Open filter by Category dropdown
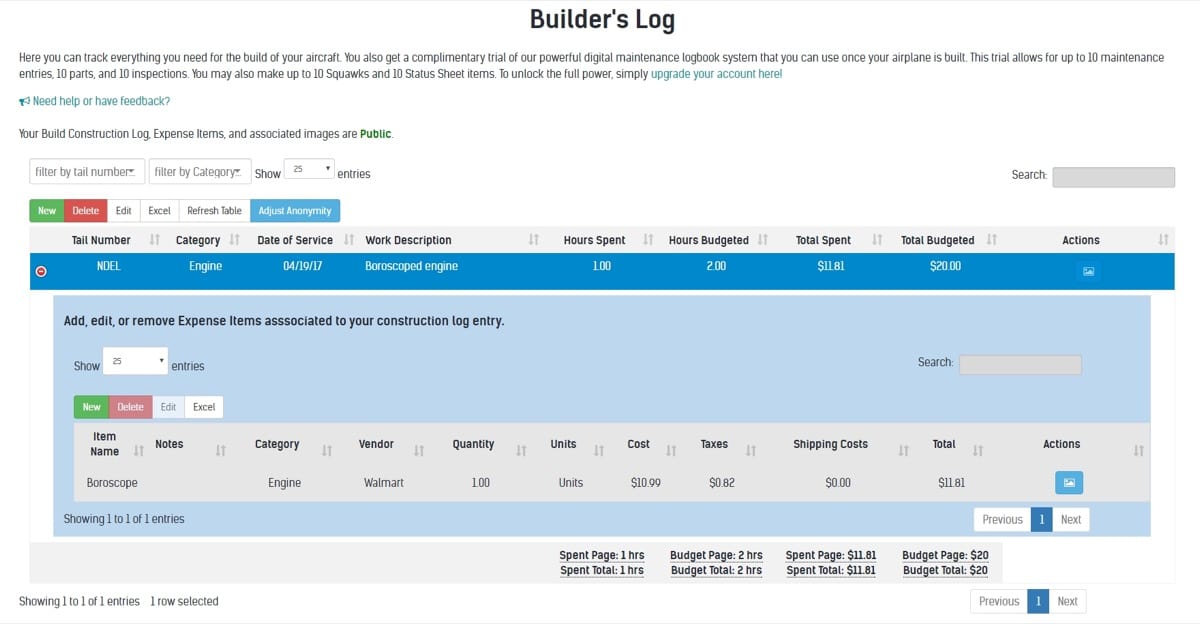The image size is (1200, 624). click(x=200, y=172)
